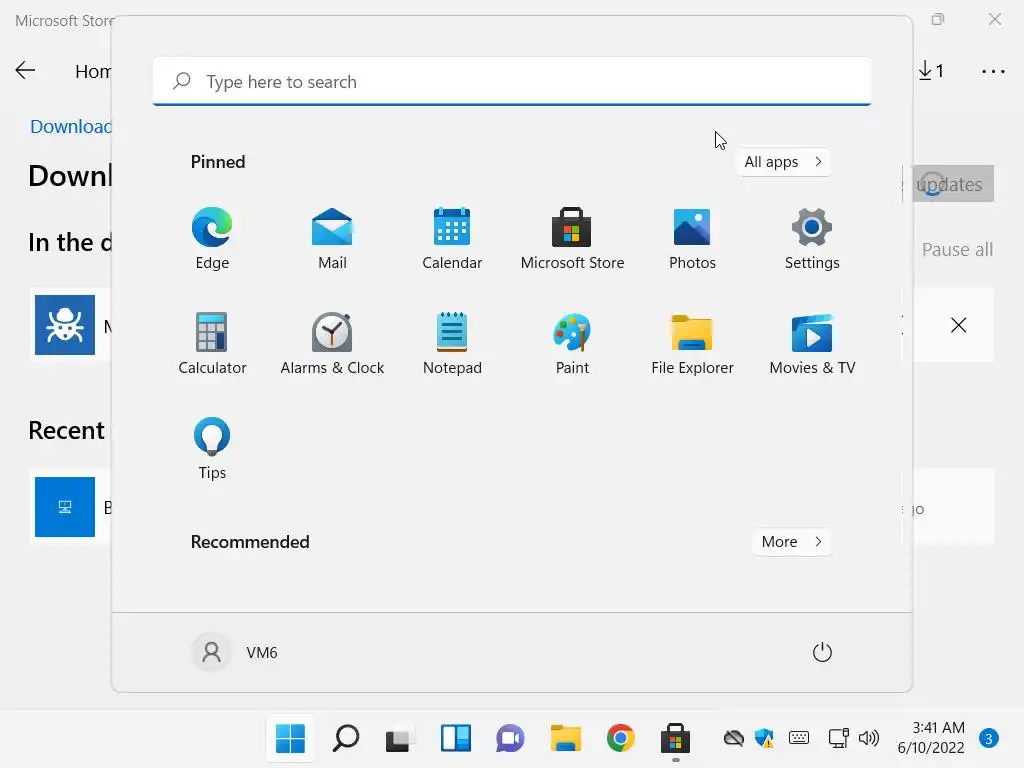This screenshot has height=768, width=1024.
Task: Open Windows Security tray icon
Action: 764,739
